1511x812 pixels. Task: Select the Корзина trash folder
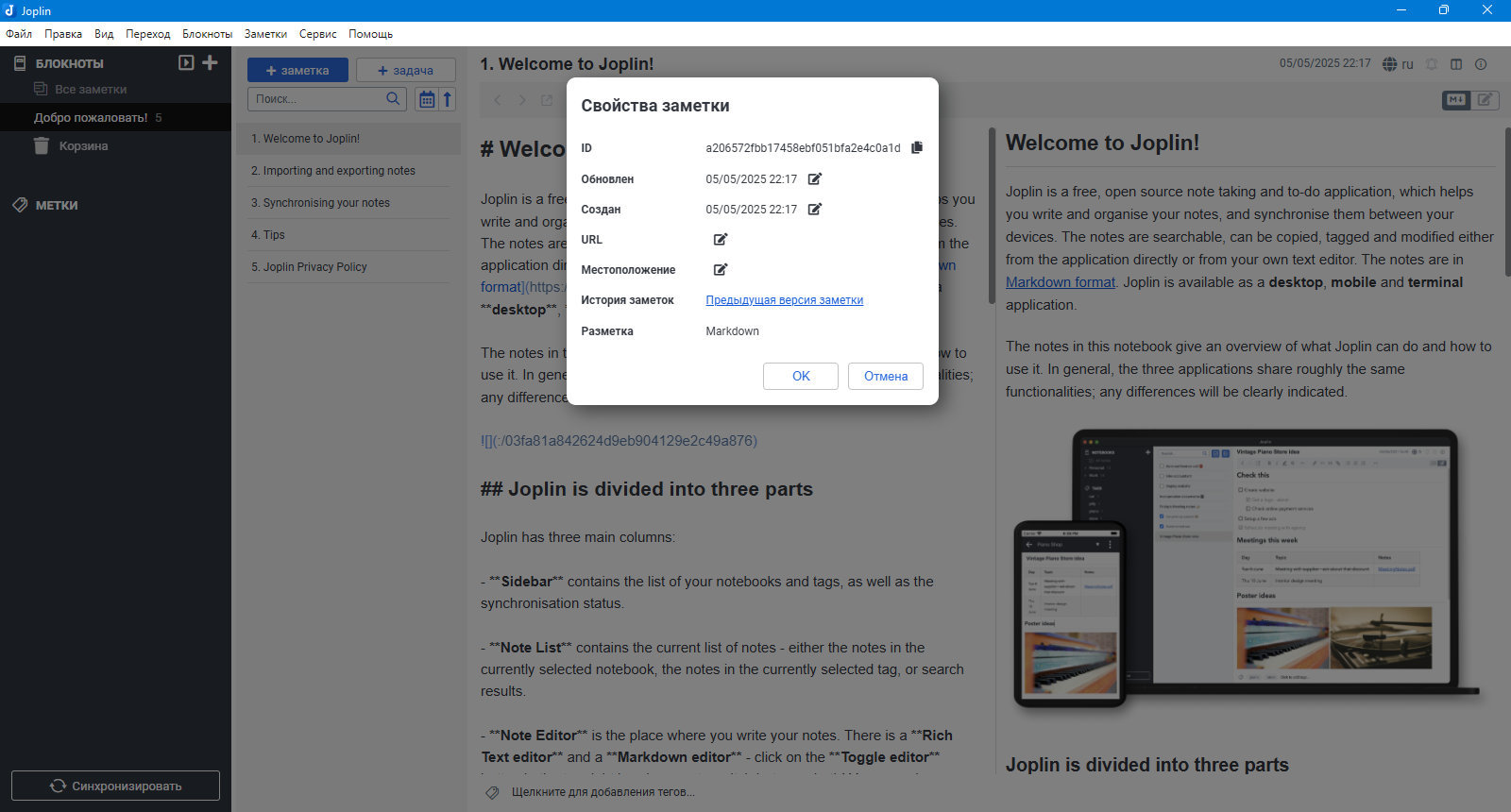coord(83,146)
